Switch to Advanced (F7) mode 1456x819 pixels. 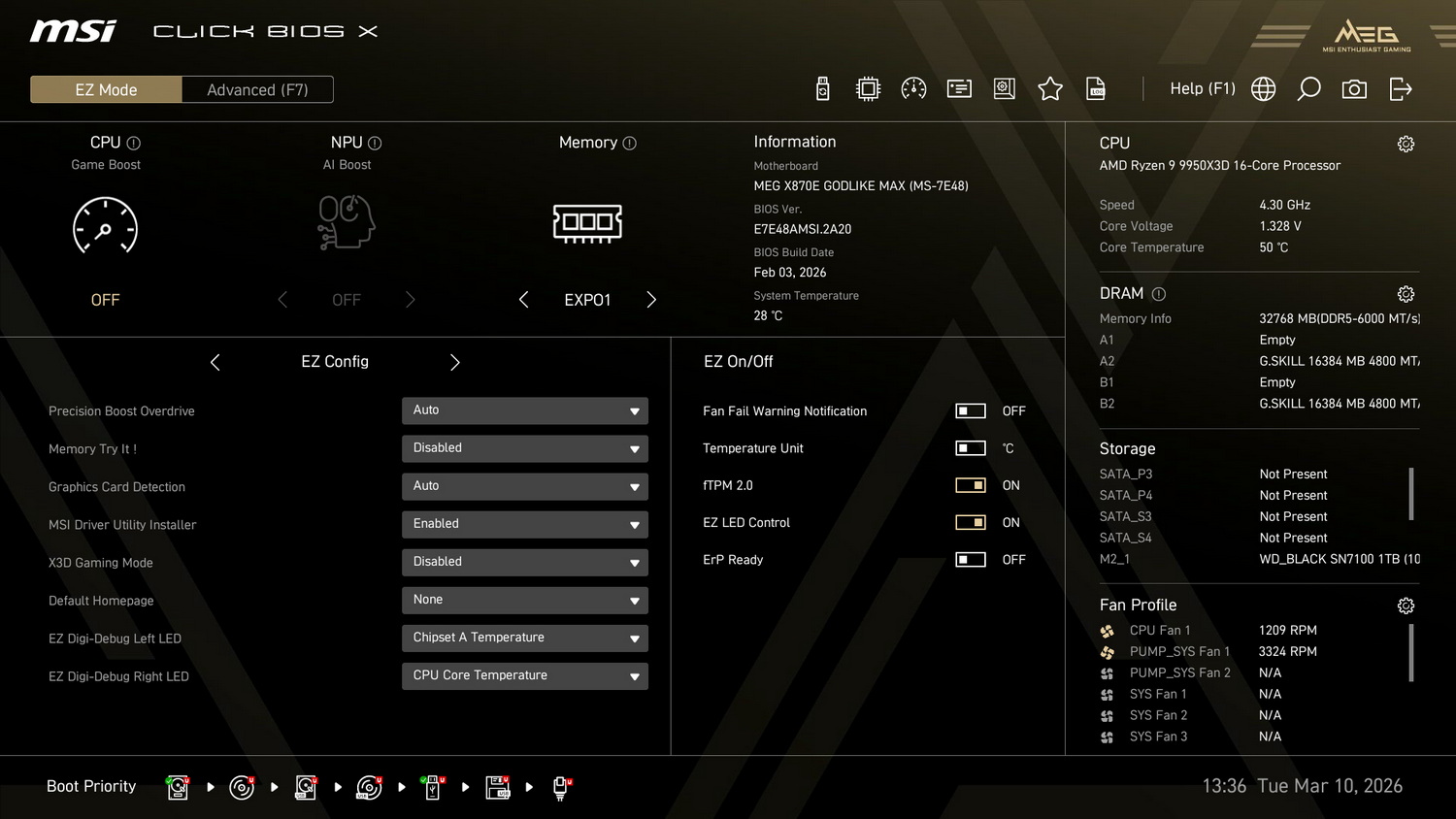tap(257, 89)
